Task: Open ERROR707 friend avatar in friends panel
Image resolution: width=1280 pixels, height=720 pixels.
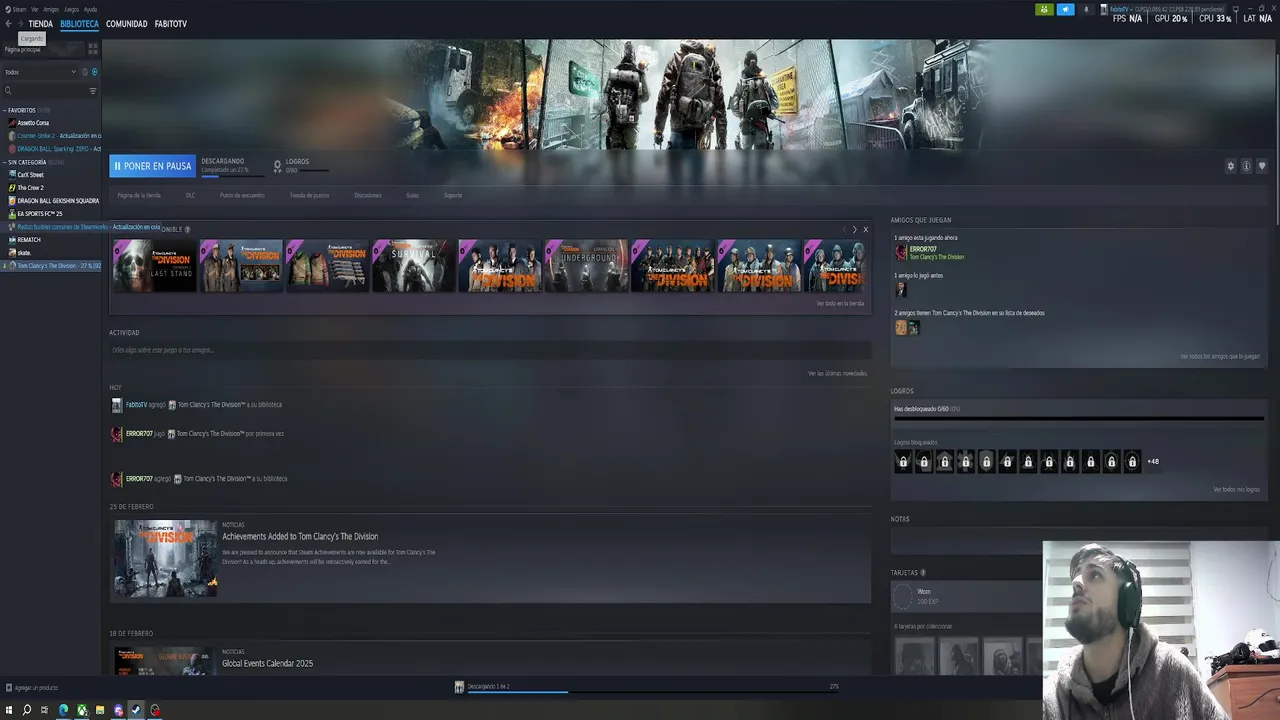Action: pyautogui.click(x=901, y=253)
